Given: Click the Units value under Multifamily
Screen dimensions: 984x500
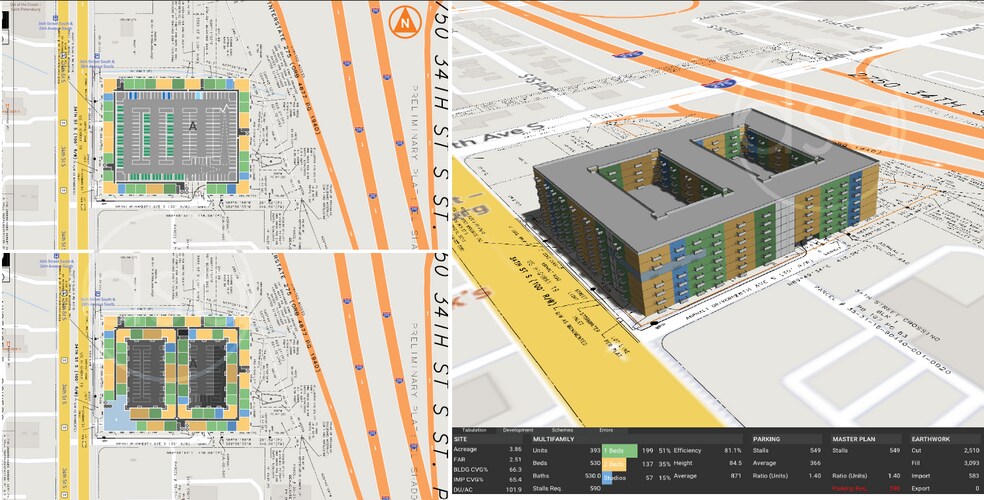Looking at the screenshot, I should [x=594, y=451].
